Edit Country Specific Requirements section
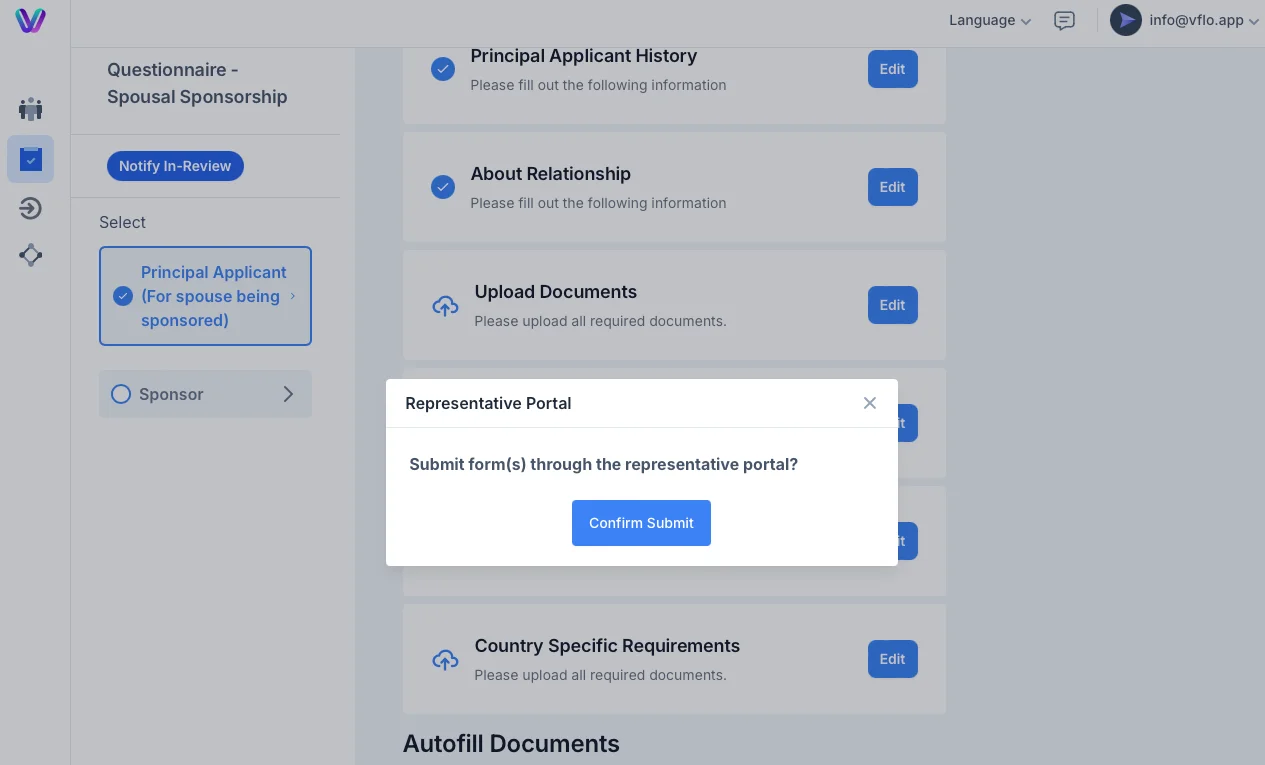This screenshot has height=765, width=1265. 892,659
